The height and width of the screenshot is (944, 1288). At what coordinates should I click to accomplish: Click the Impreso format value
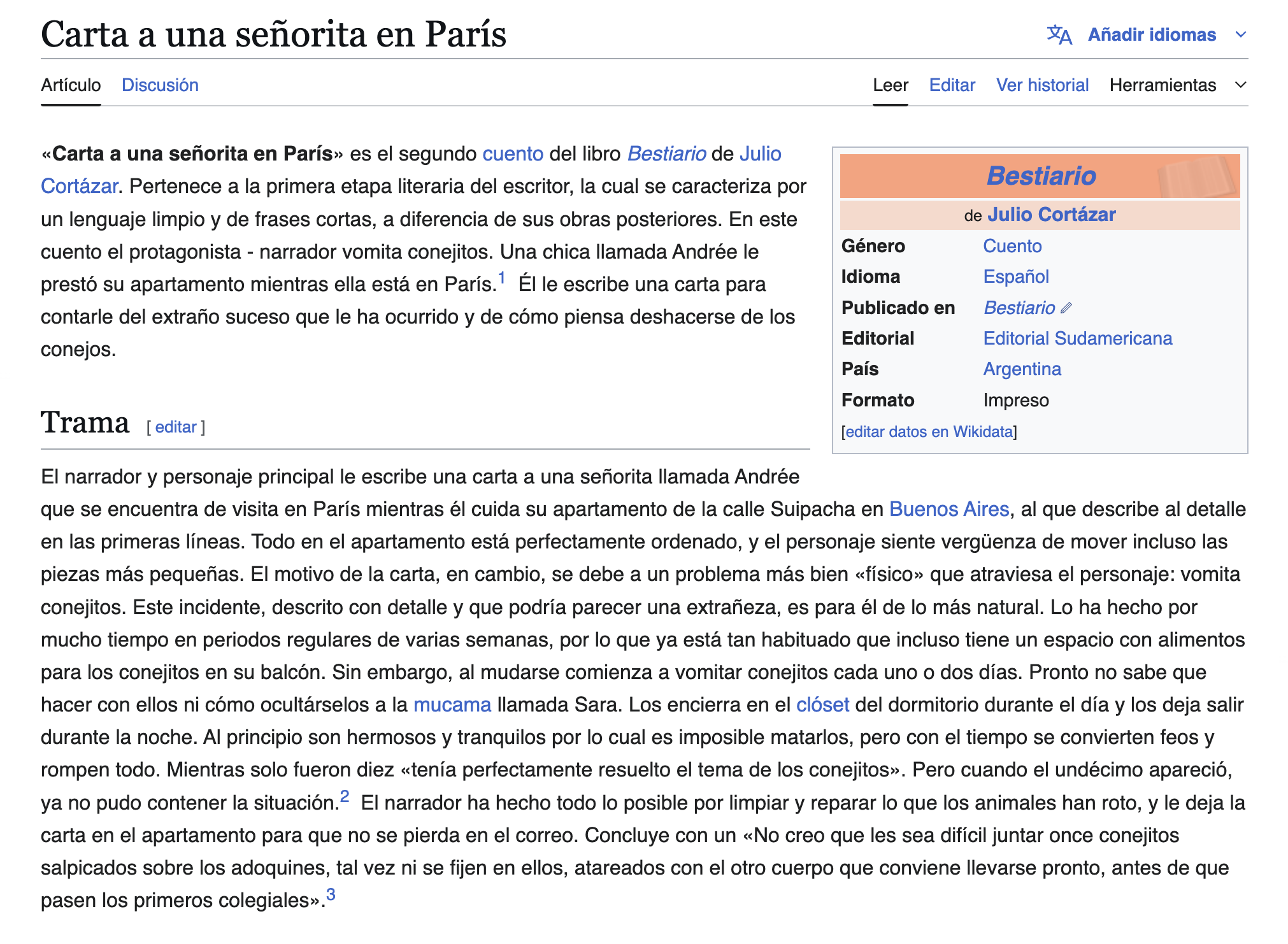tap(1016, 400)
